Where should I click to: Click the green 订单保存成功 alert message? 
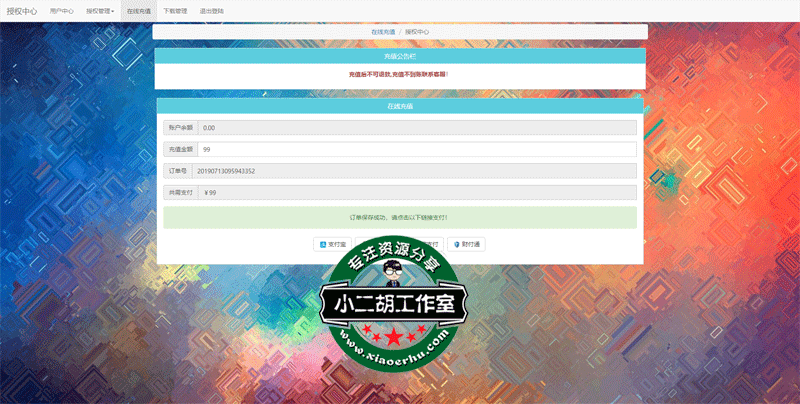(400, 217)
